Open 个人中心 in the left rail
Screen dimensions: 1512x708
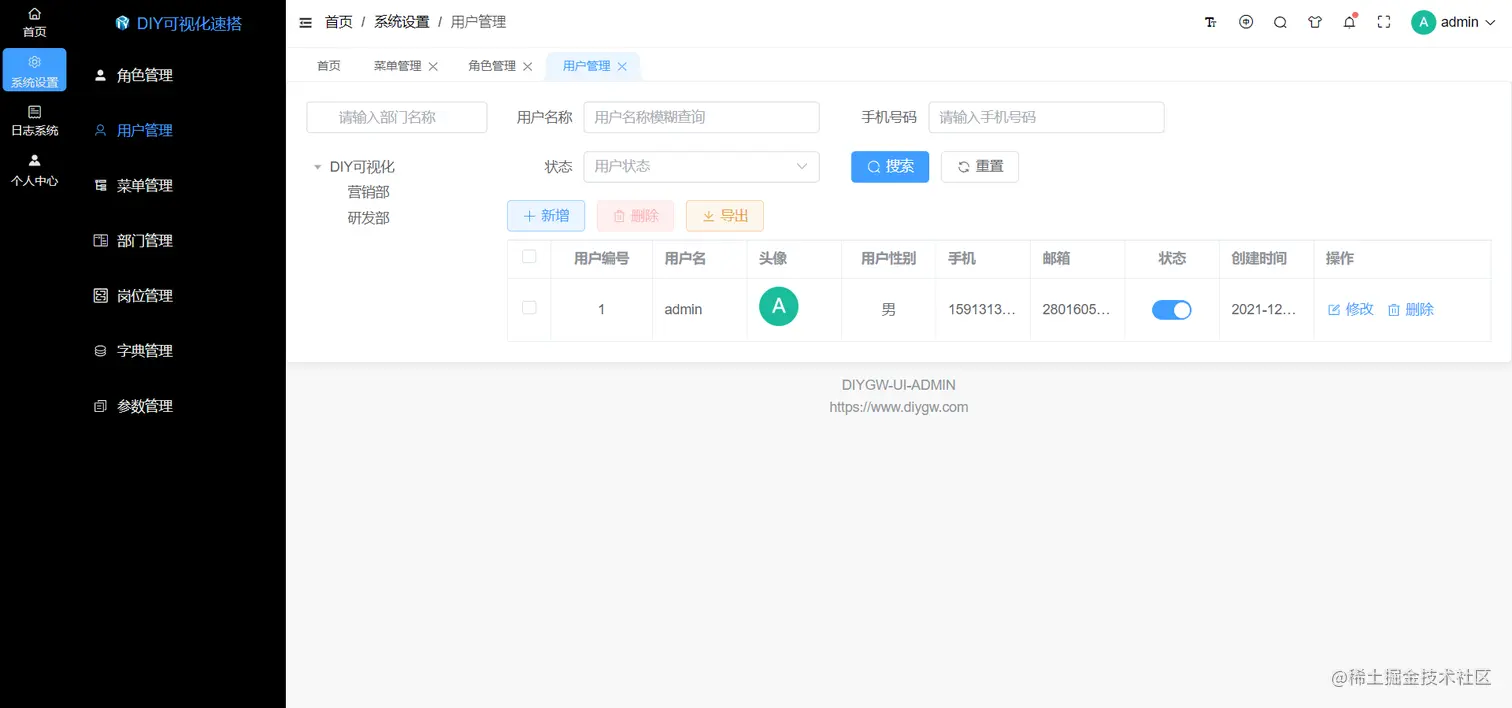pyautogui.click(x=35, y=171)
